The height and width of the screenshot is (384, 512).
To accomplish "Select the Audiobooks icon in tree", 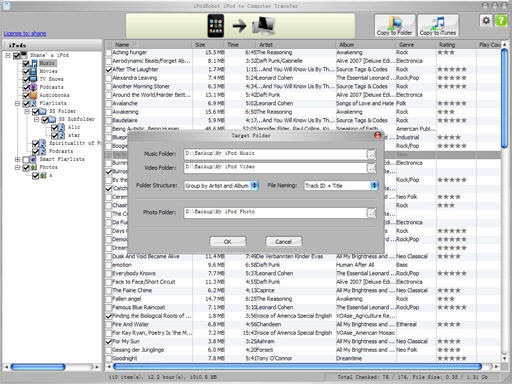I will (x=34, y=95).
